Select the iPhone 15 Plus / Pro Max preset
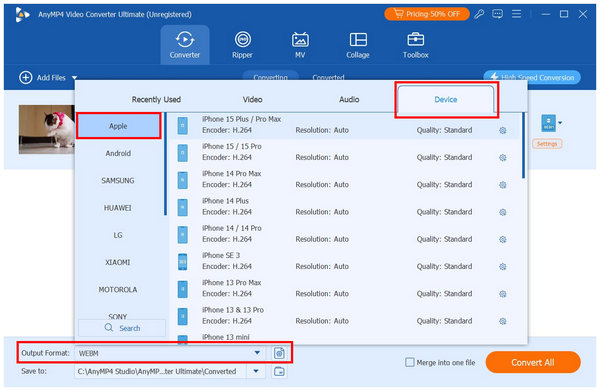Viewport: 600px width, 391px height. (x=344, y=125)
